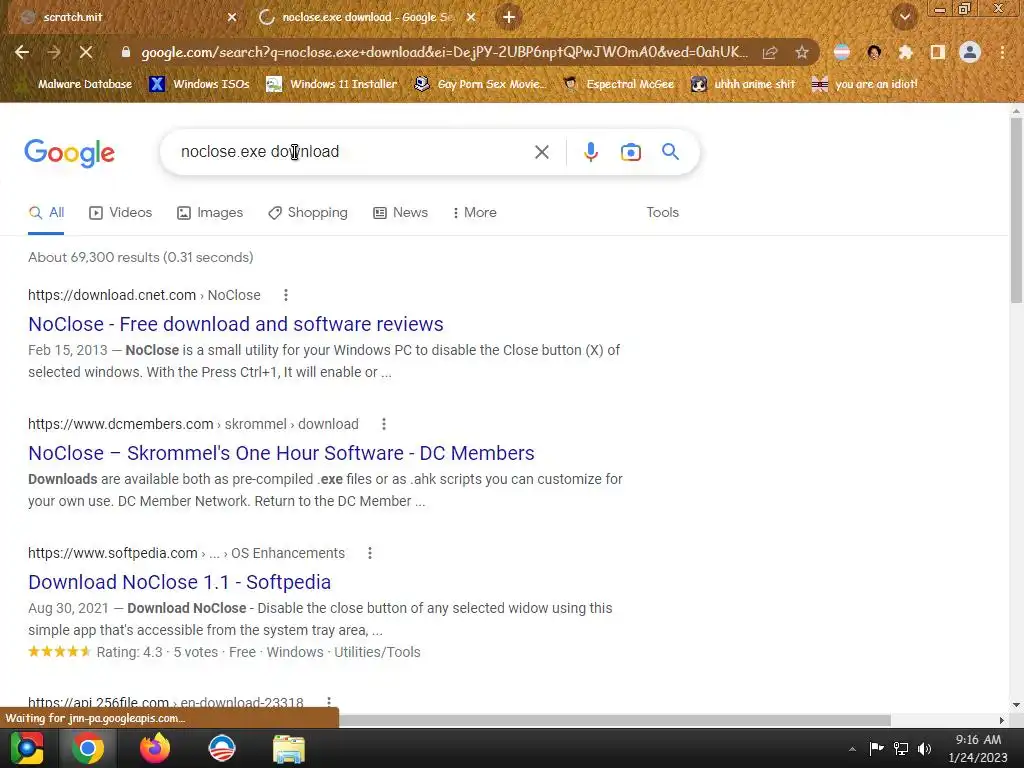Open the network icon in system tray

(x=901, y=748)
